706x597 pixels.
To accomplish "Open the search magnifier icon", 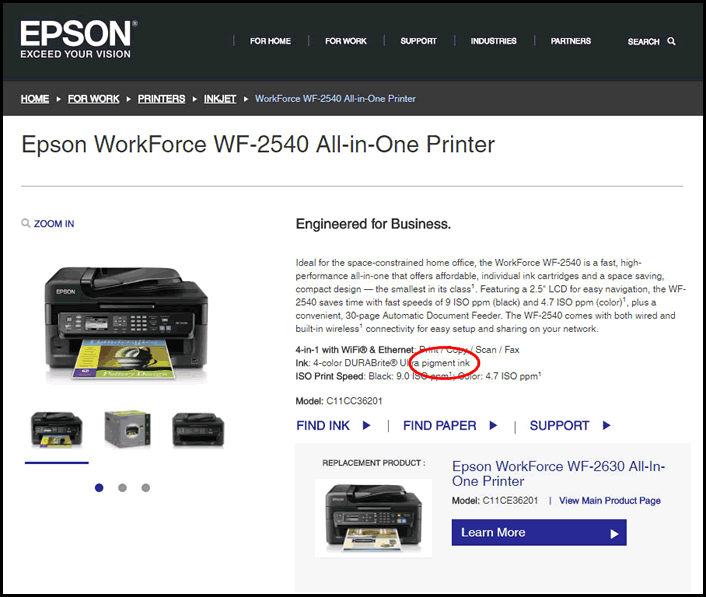I will tap(671, 41).
